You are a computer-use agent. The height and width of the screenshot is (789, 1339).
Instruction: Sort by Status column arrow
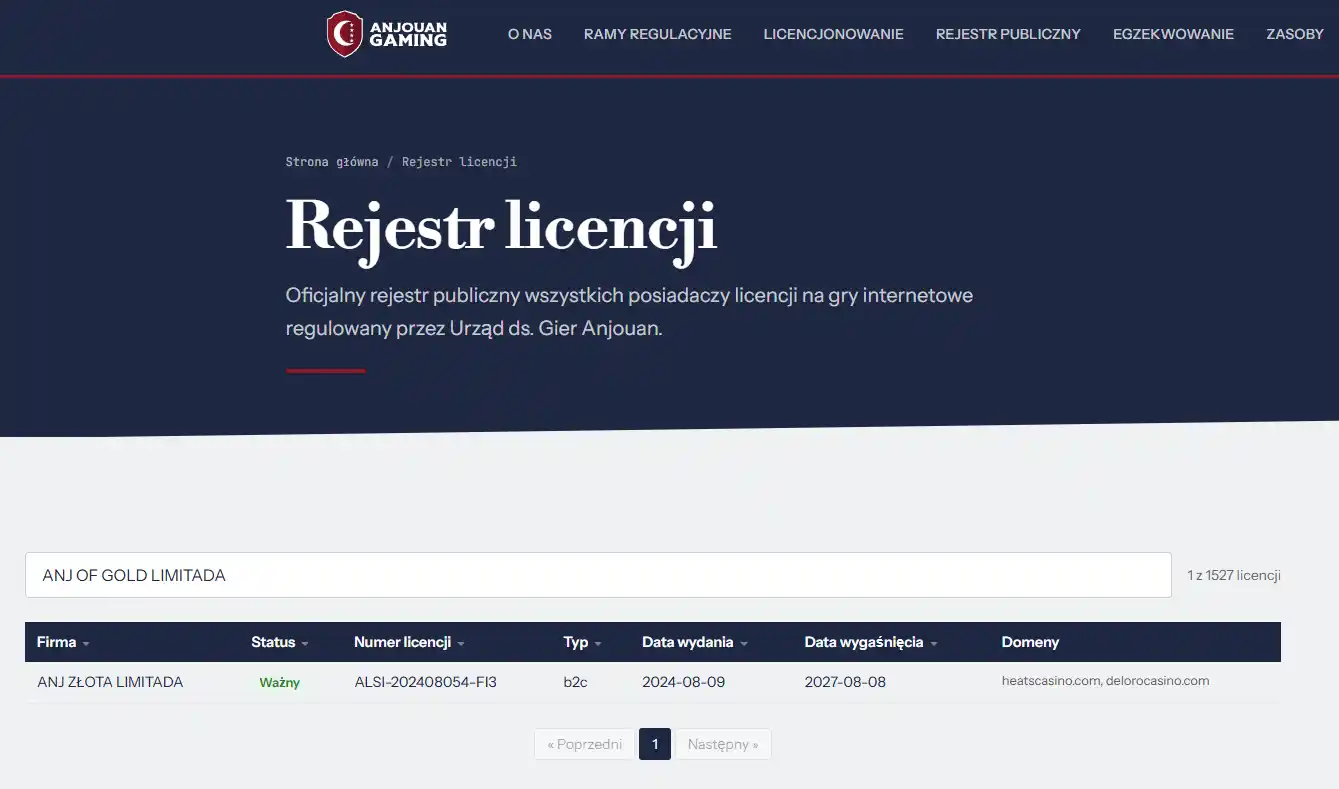pos(305,643)
